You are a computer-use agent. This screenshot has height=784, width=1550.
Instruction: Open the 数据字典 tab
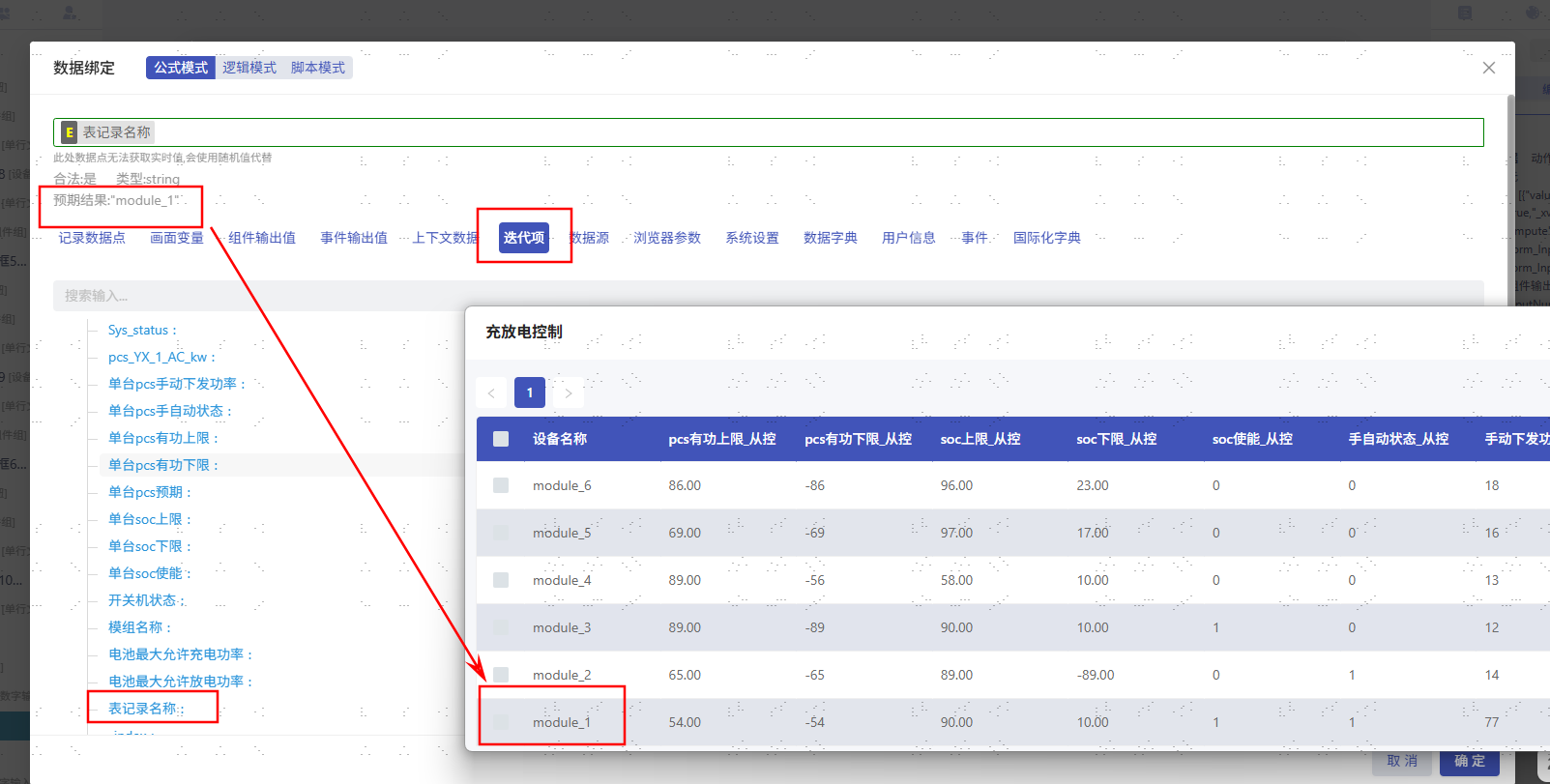[x=831, y=238]
